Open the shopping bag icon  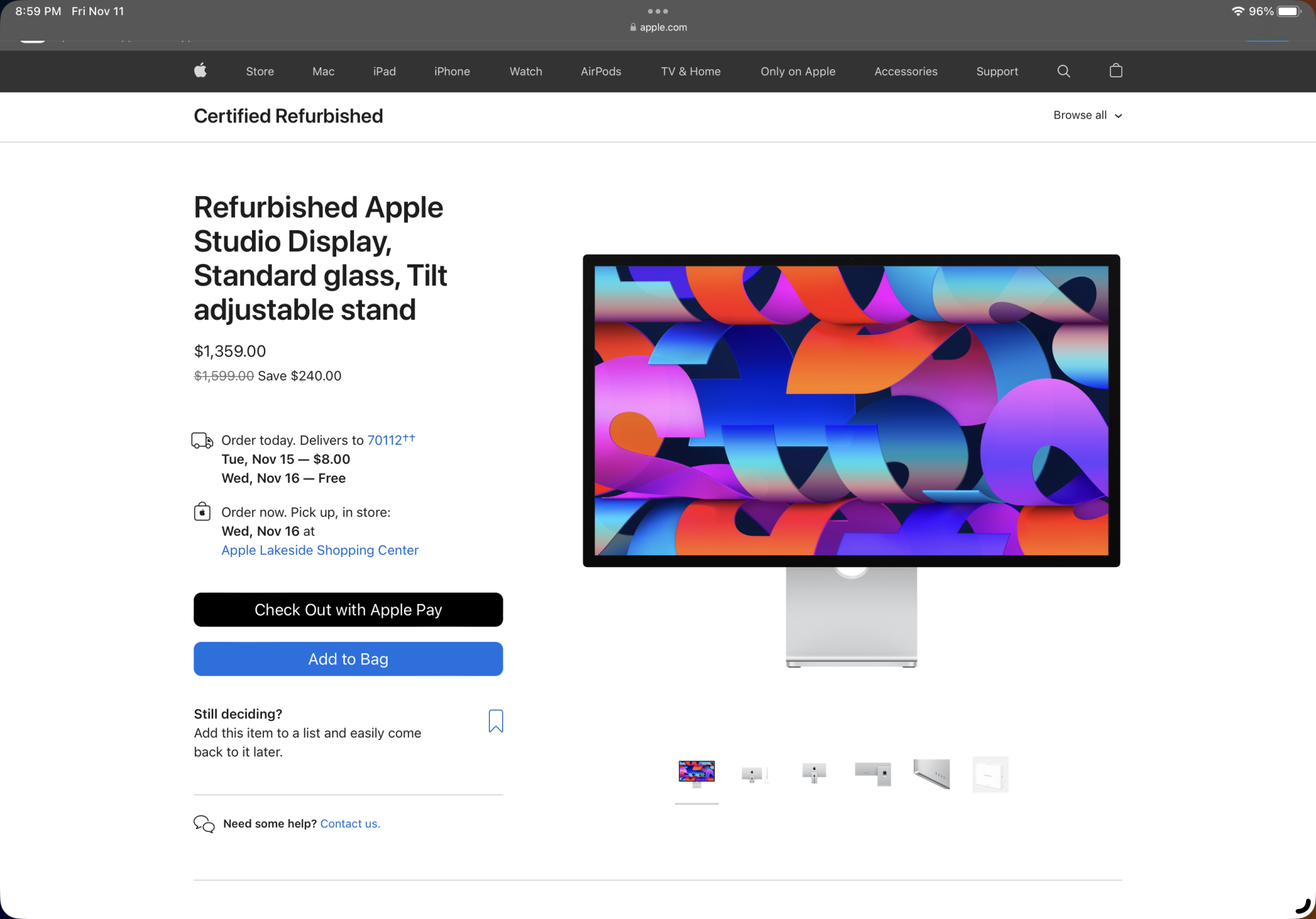coord(1115,70)
